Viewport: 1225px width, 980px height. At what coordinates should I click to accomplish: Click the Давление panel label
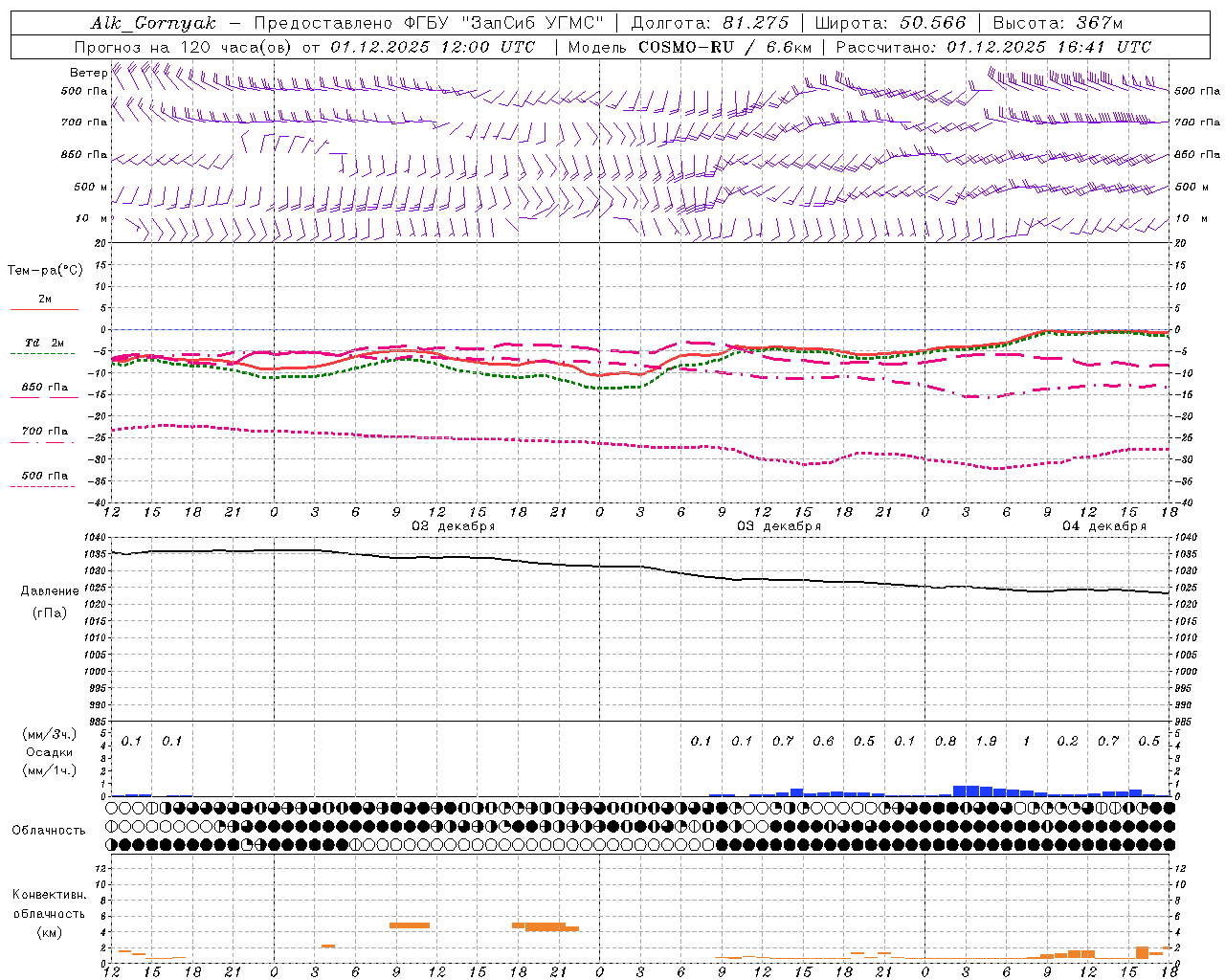tap(50, 591)
